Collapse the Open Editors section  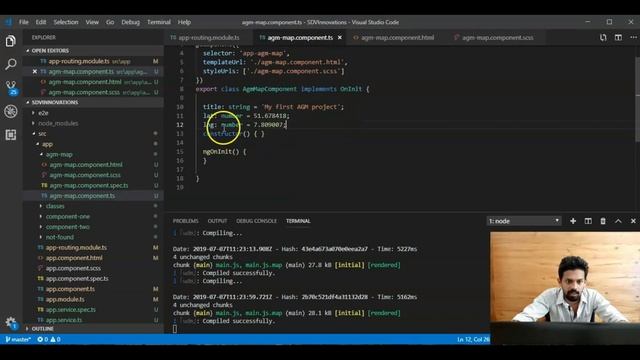coord(94,51)
